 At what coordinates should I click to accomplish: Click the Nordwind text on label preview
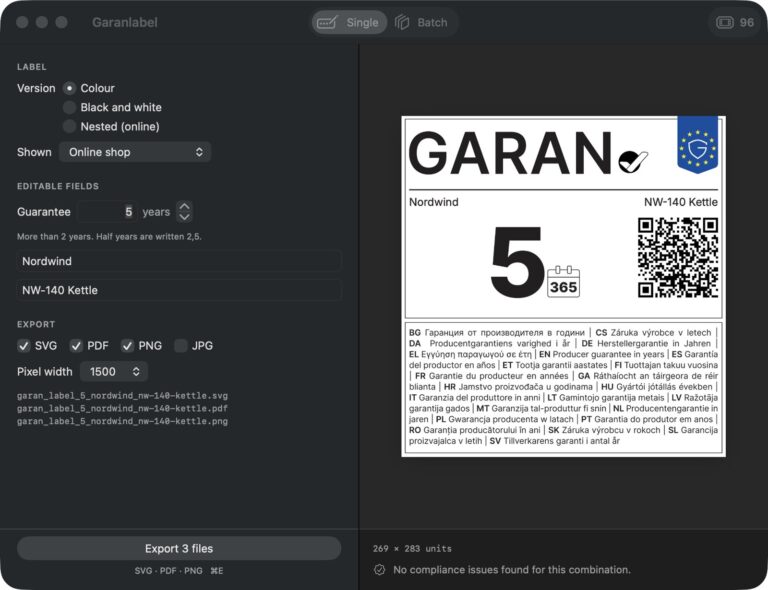[x=434, y=202]
